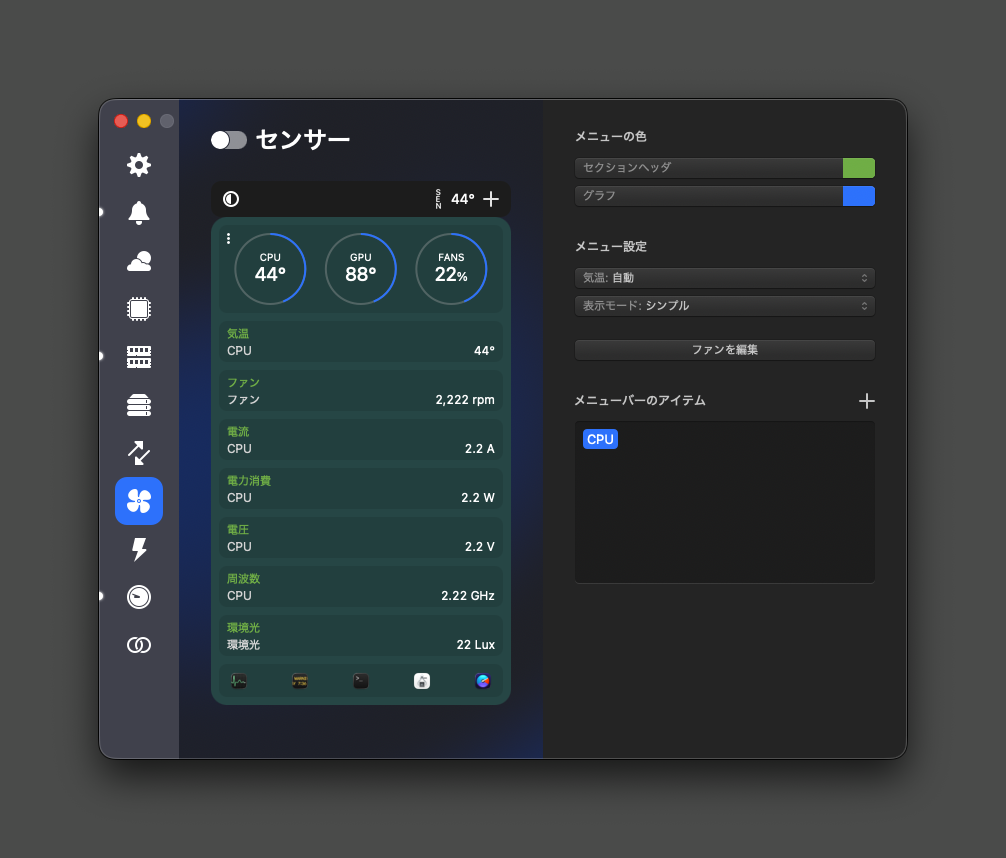Open the 気温: 自動 dropdown

pos(724,278)
